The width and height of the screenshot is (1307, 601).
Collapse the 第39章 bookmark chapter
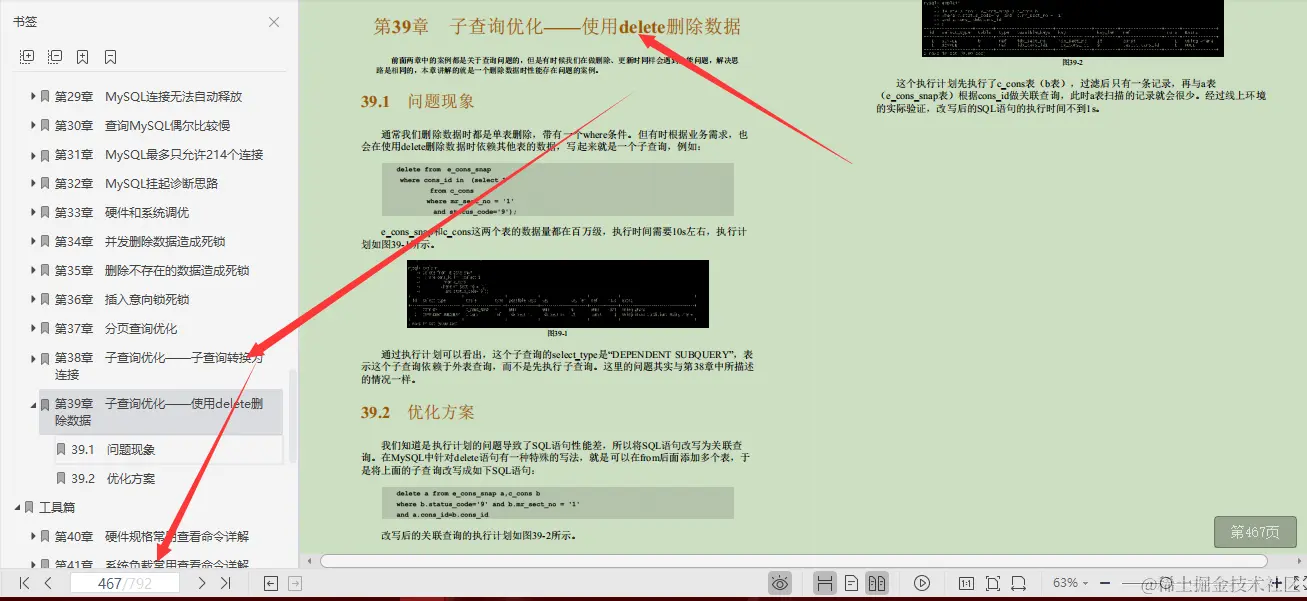click(x=34, y=402)
